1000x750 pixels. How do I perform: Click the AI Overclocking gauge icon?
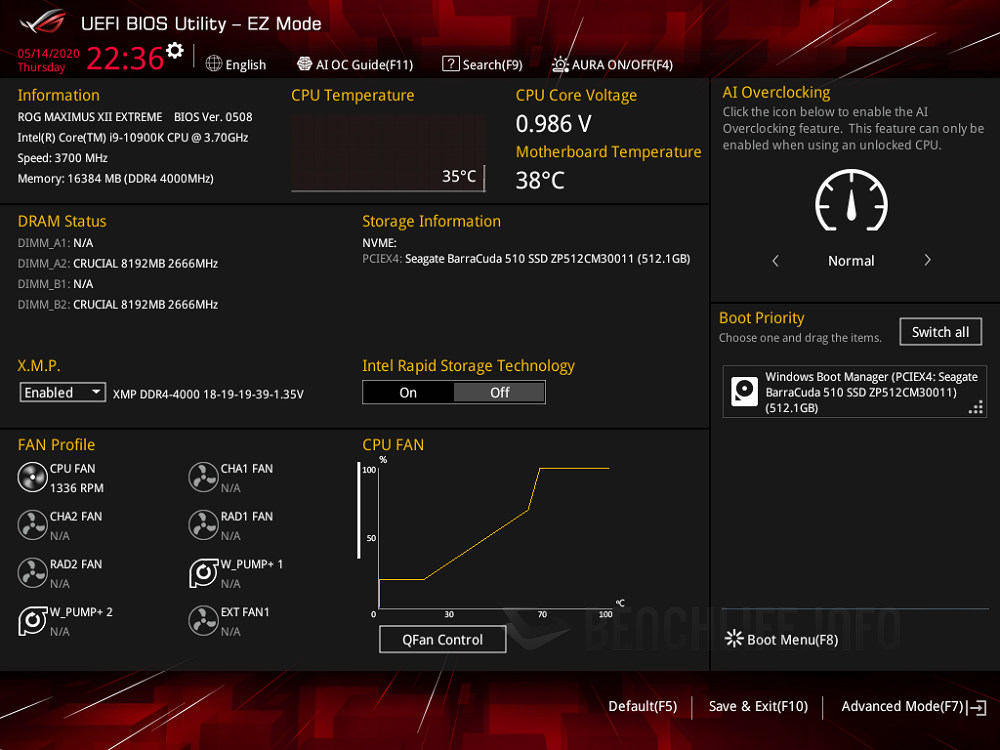[x=851, y=200]
